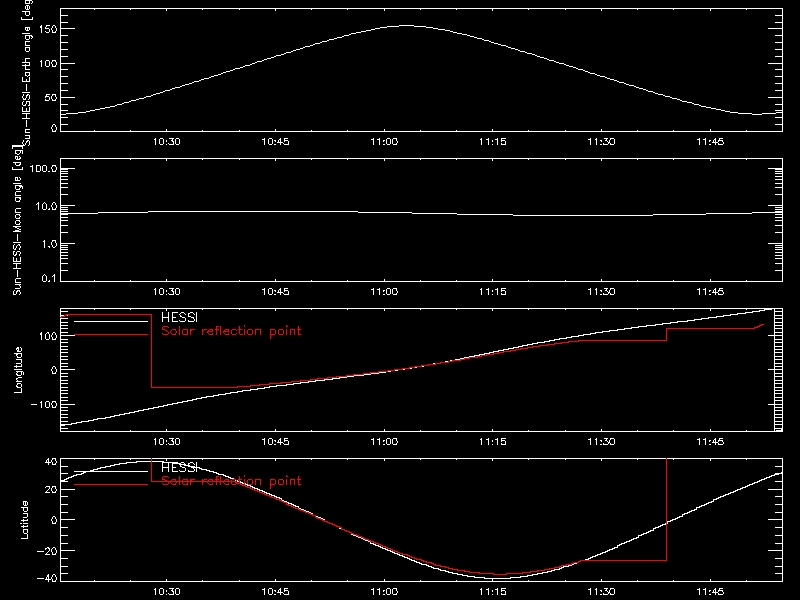Screen dimensions: 800x600
Task: Click the HESSI legend text in Longitude plot
Action: pos(180,317)
